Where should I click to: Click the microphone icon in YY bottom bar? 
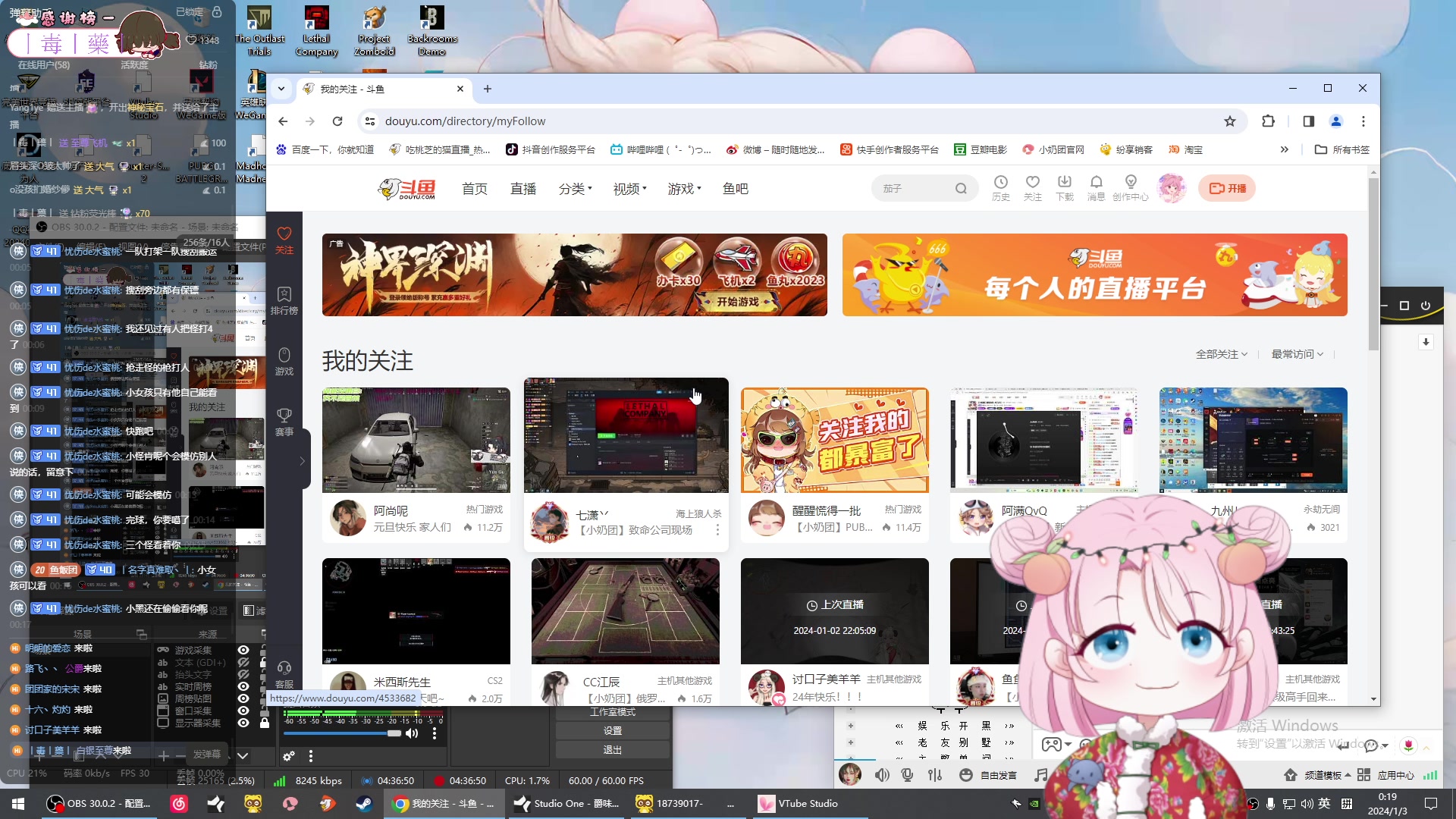coord(907,775)
